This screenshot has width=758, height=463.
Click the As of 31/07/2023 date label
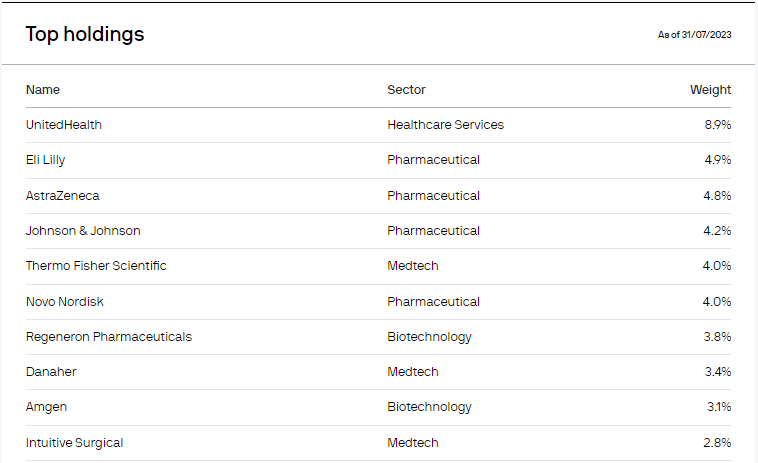tap(694, 35)
